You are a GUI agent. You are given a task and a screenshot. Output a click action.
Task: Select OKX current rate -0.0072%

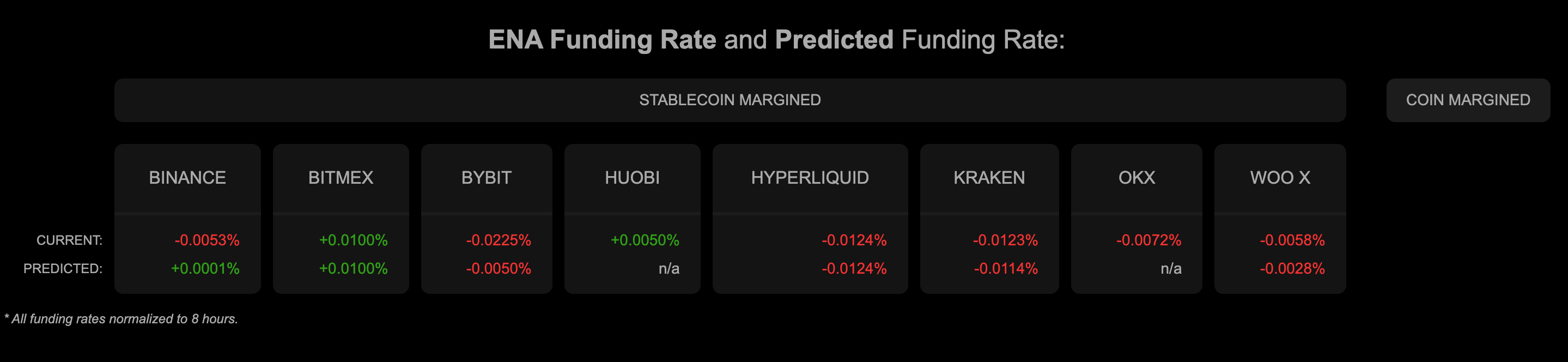coord(1148,240)
